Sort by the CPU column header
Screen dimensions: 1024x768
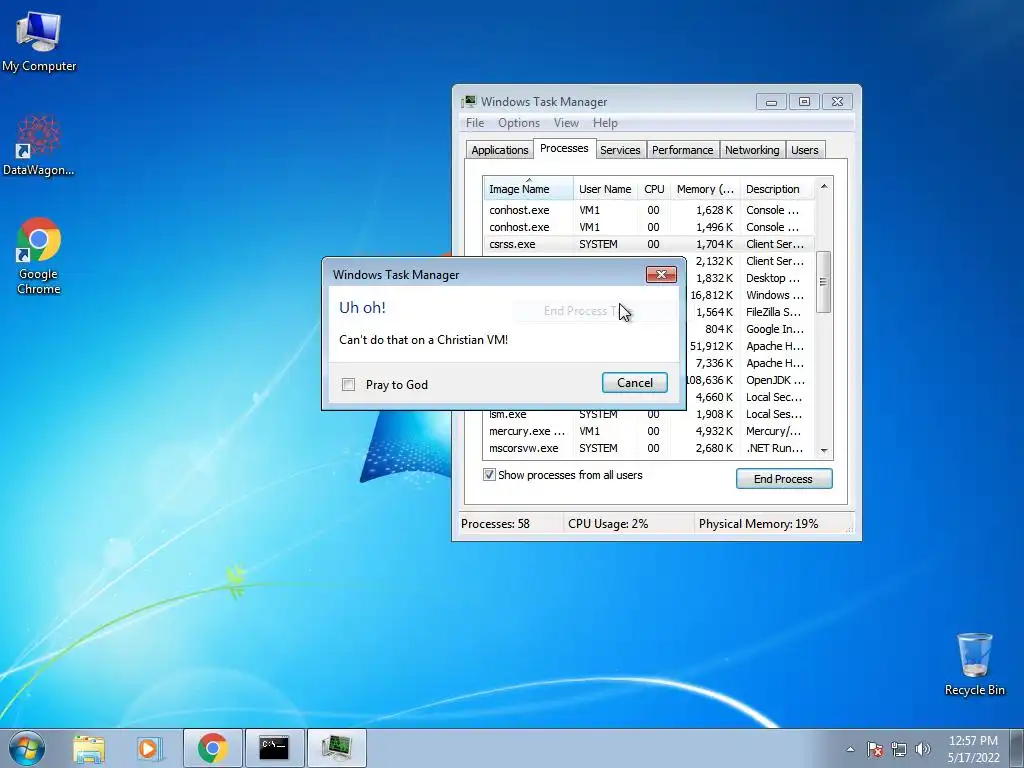tap(654, 189)
